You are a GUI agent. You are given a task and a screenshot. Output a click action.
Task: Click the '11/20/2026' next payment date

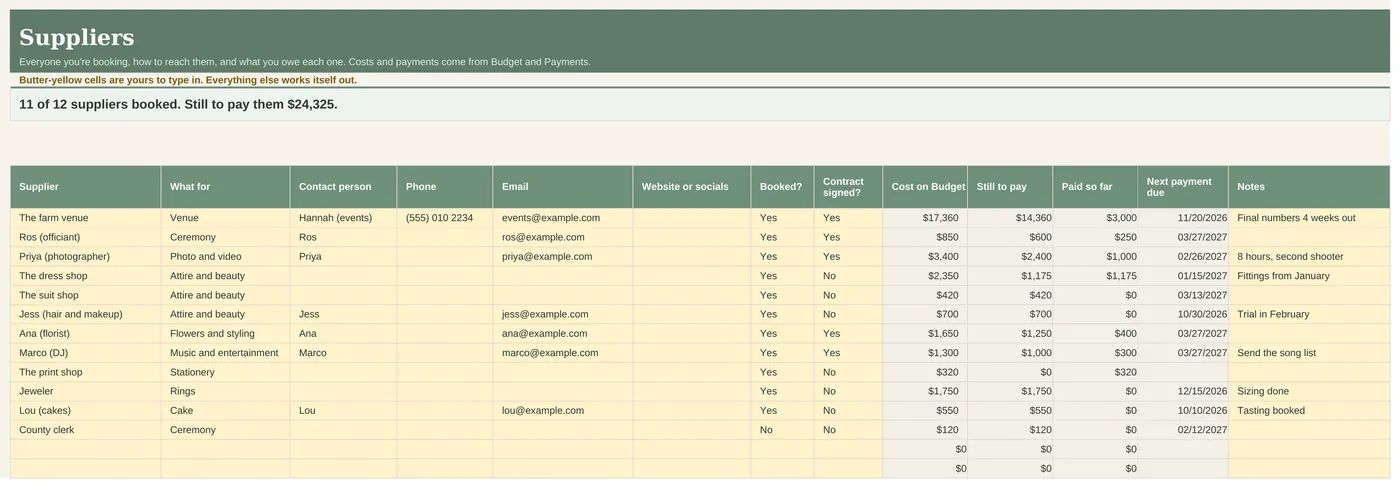click(x=1184, y=218)
